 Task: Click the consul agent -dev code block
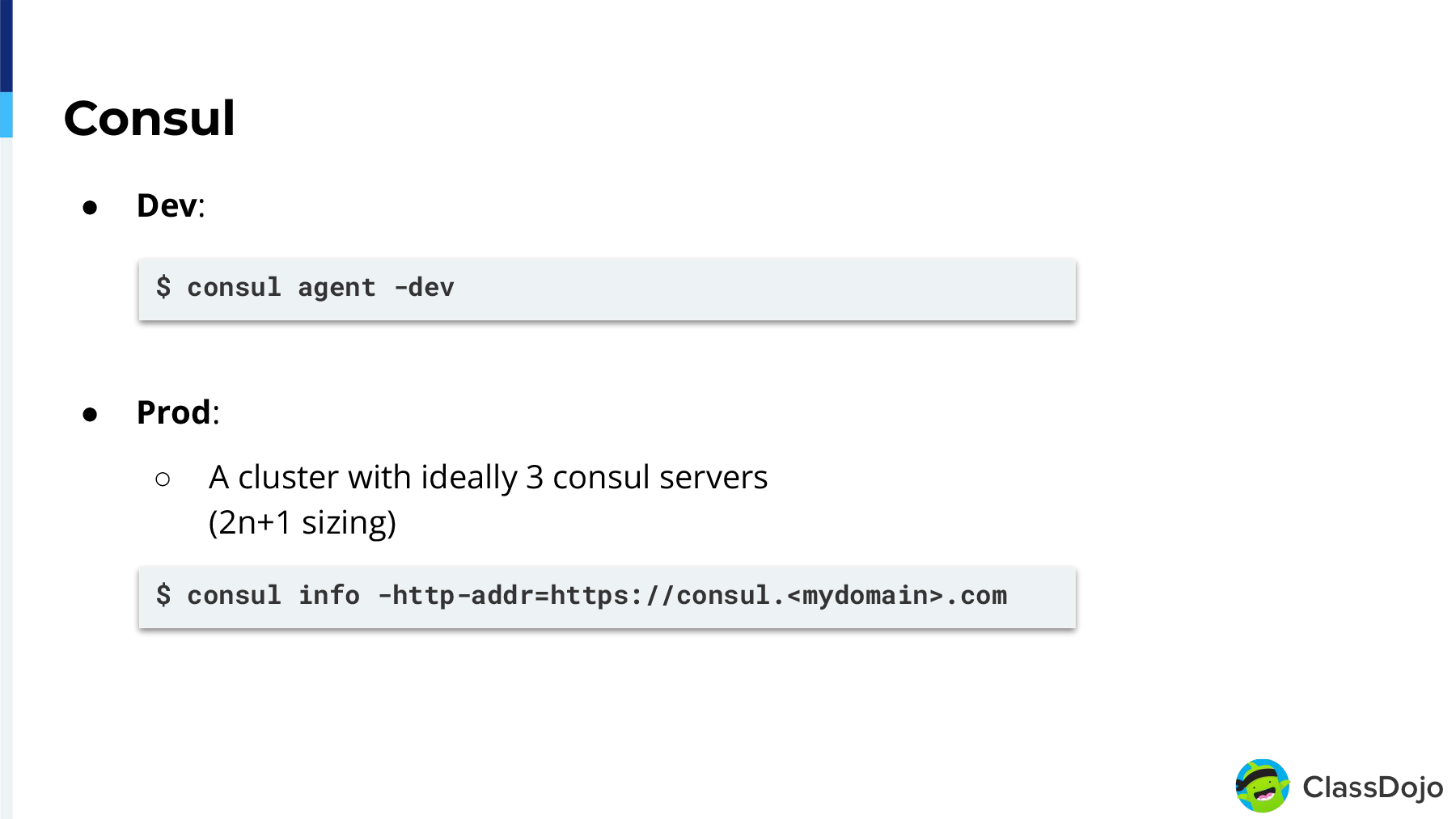point(607,289)
